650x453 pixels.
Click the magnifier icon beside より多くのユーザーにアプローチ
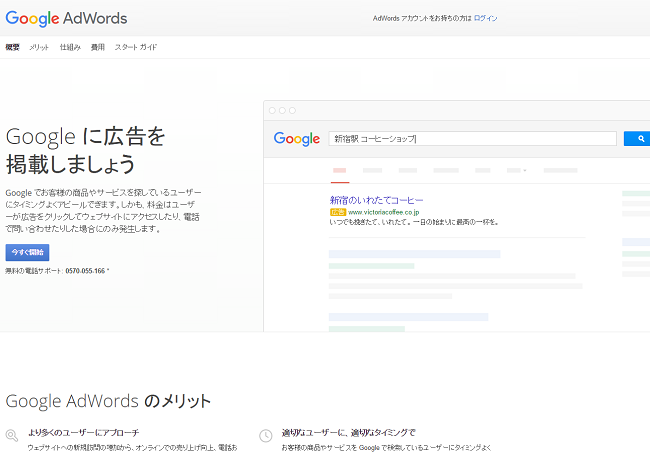tap(12, 435)
